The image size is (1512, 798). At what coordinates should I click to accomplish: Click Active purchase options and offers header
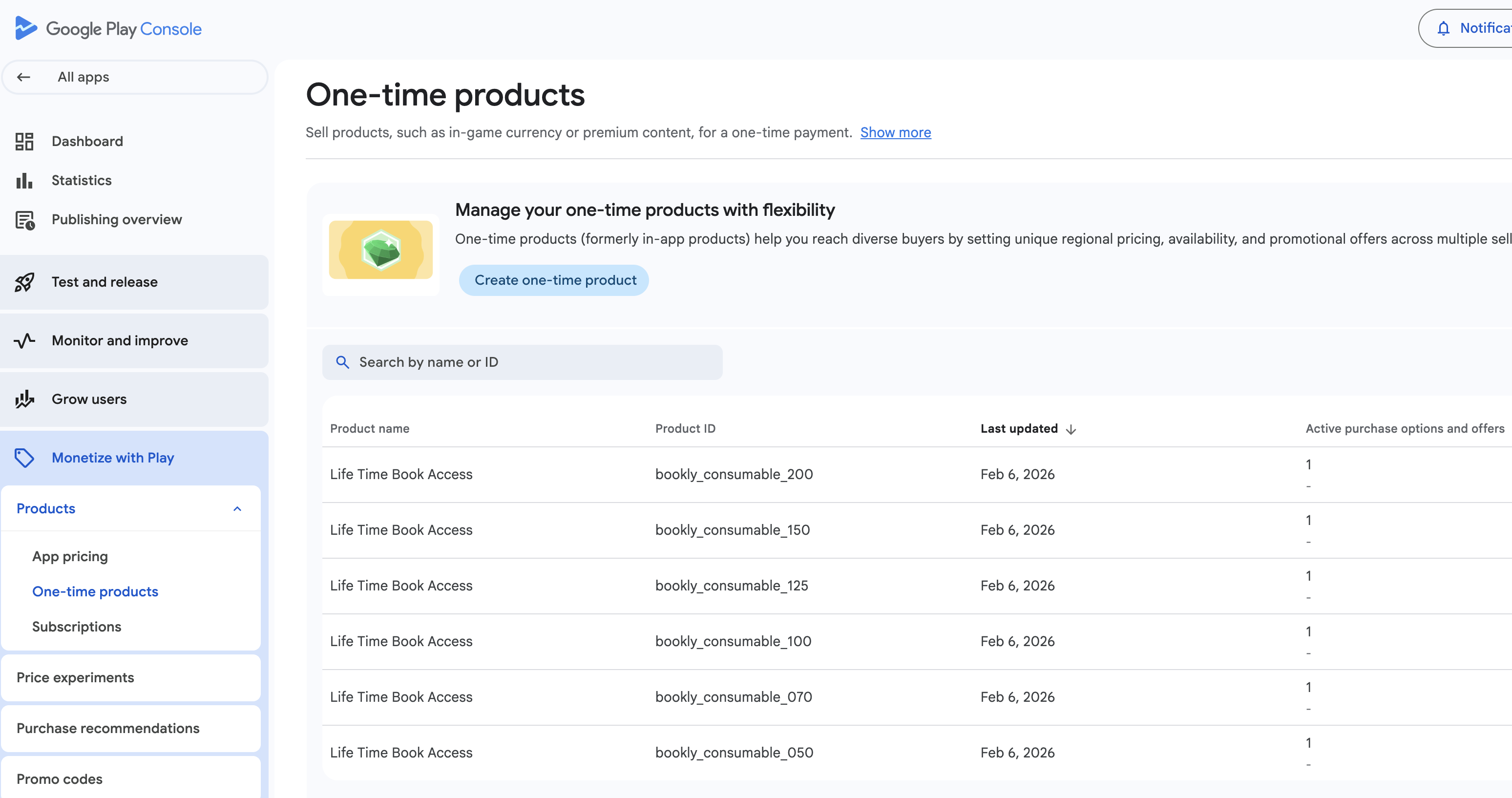[x=1405, y=429]
